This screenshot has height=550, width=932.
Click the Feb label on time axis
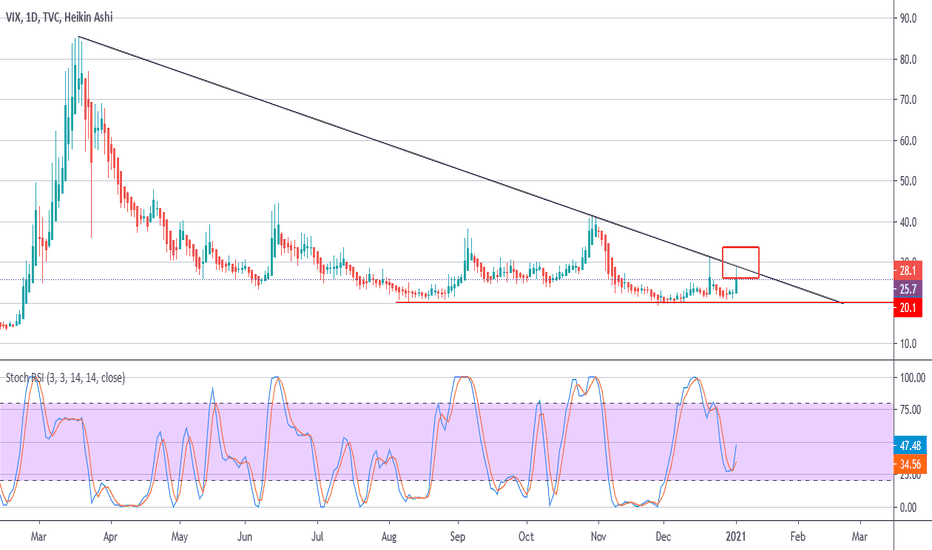pos(798,536)
